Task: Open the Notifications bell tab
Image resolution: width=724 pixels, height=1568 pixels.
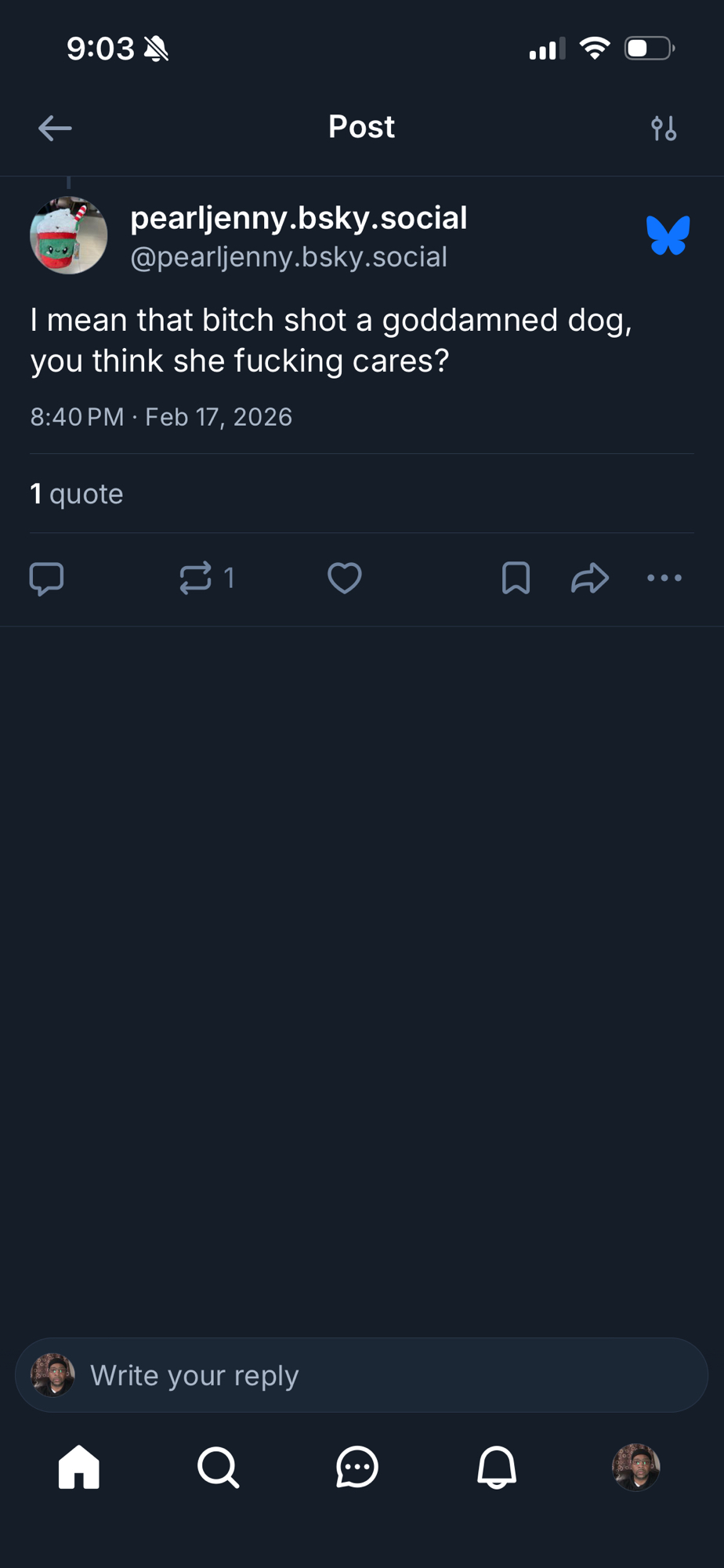Action: [x=497, y=1467]
